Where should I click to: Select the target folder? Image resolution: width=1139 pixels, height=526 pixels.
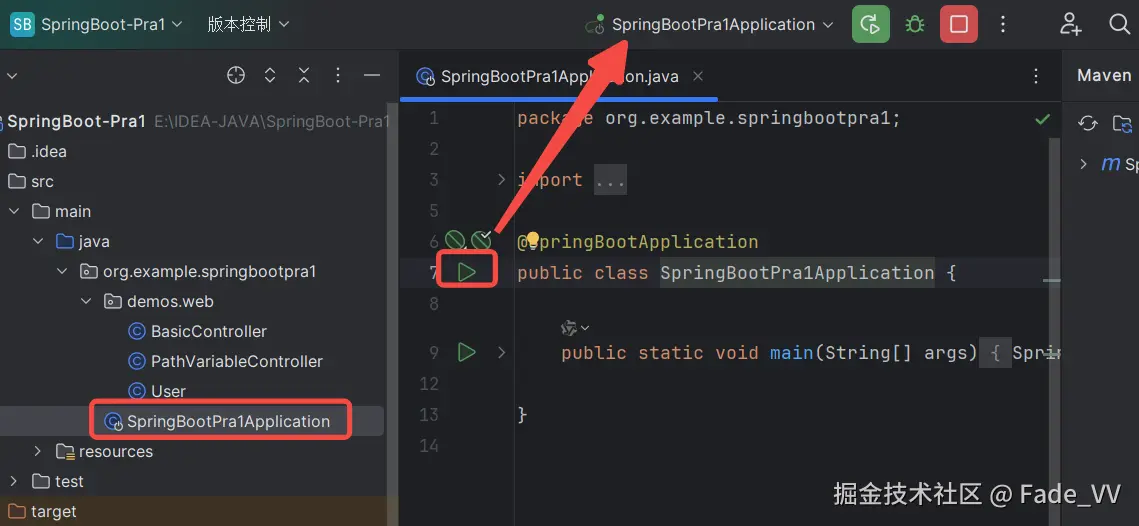(x=43, y=511)
